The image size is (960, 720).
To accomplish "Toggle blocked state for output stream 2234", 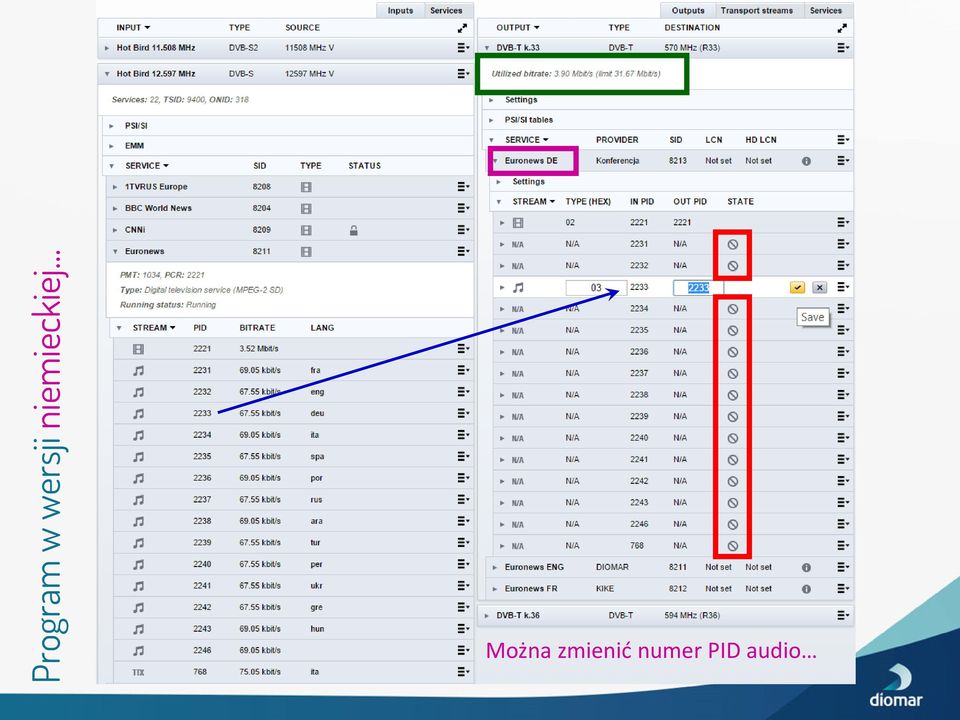I will coord(732,309).
